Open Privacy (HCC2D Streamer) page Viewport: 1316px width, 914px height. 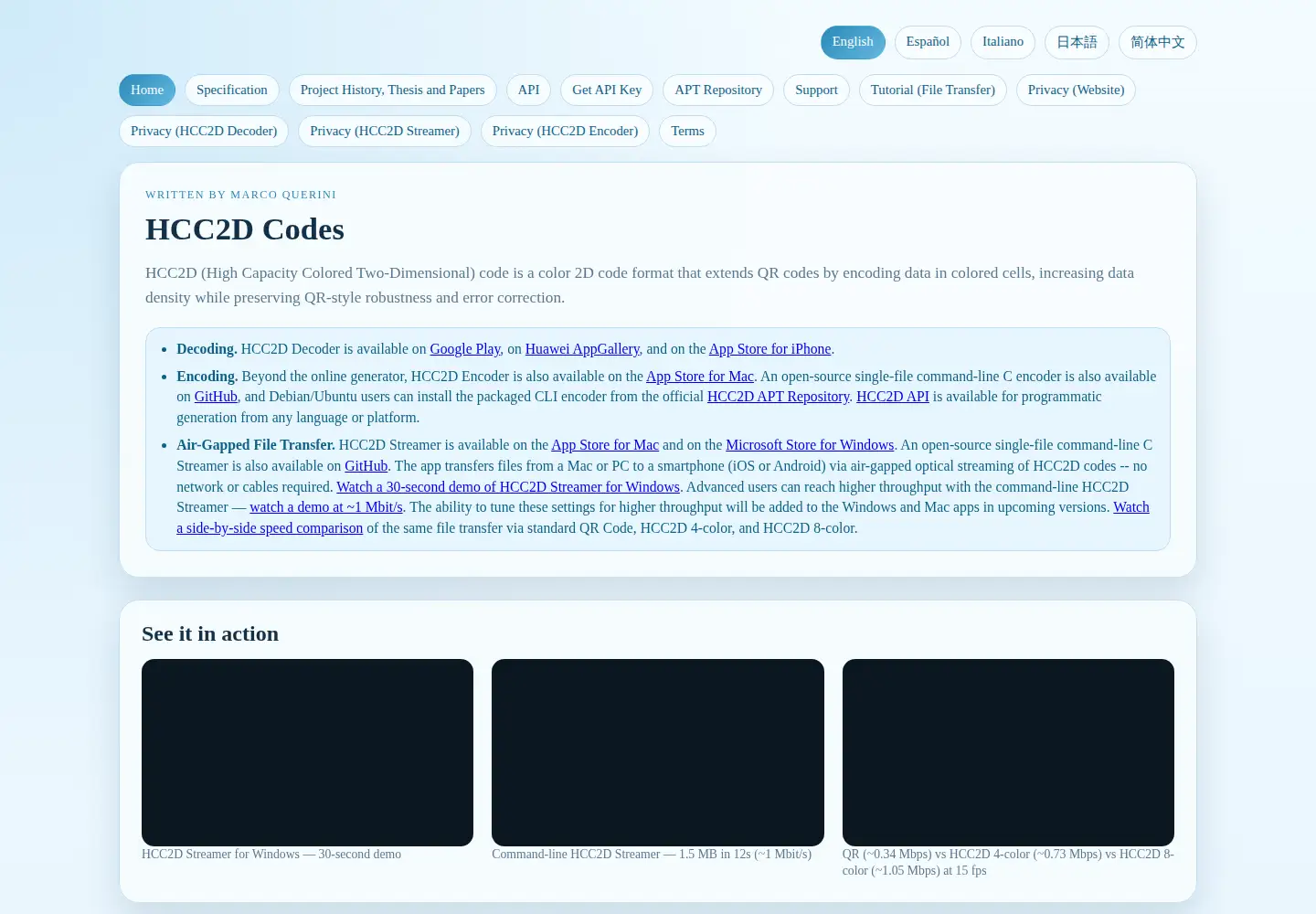coord(385,131)
